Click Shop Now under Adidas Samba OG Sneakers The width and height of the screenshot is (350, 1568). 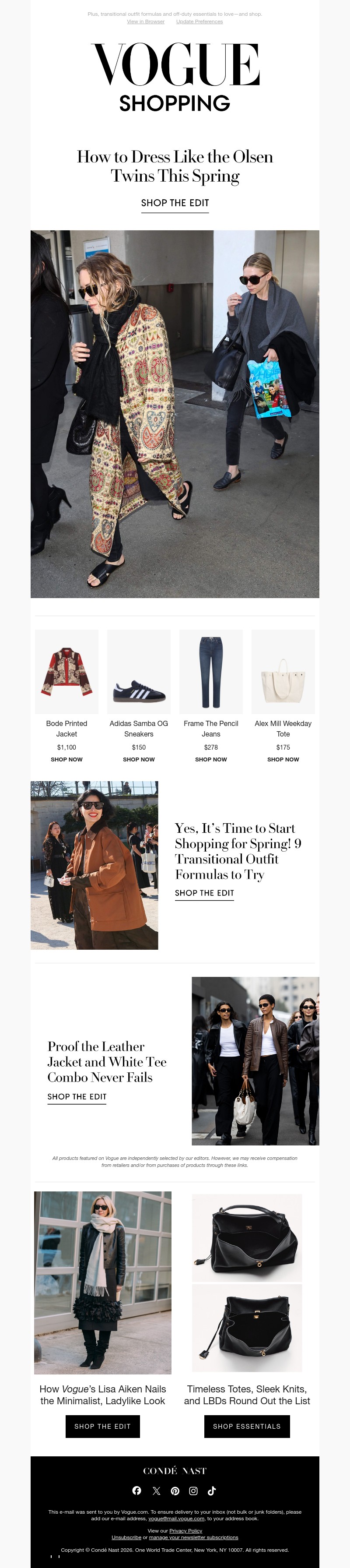point(139,759)
